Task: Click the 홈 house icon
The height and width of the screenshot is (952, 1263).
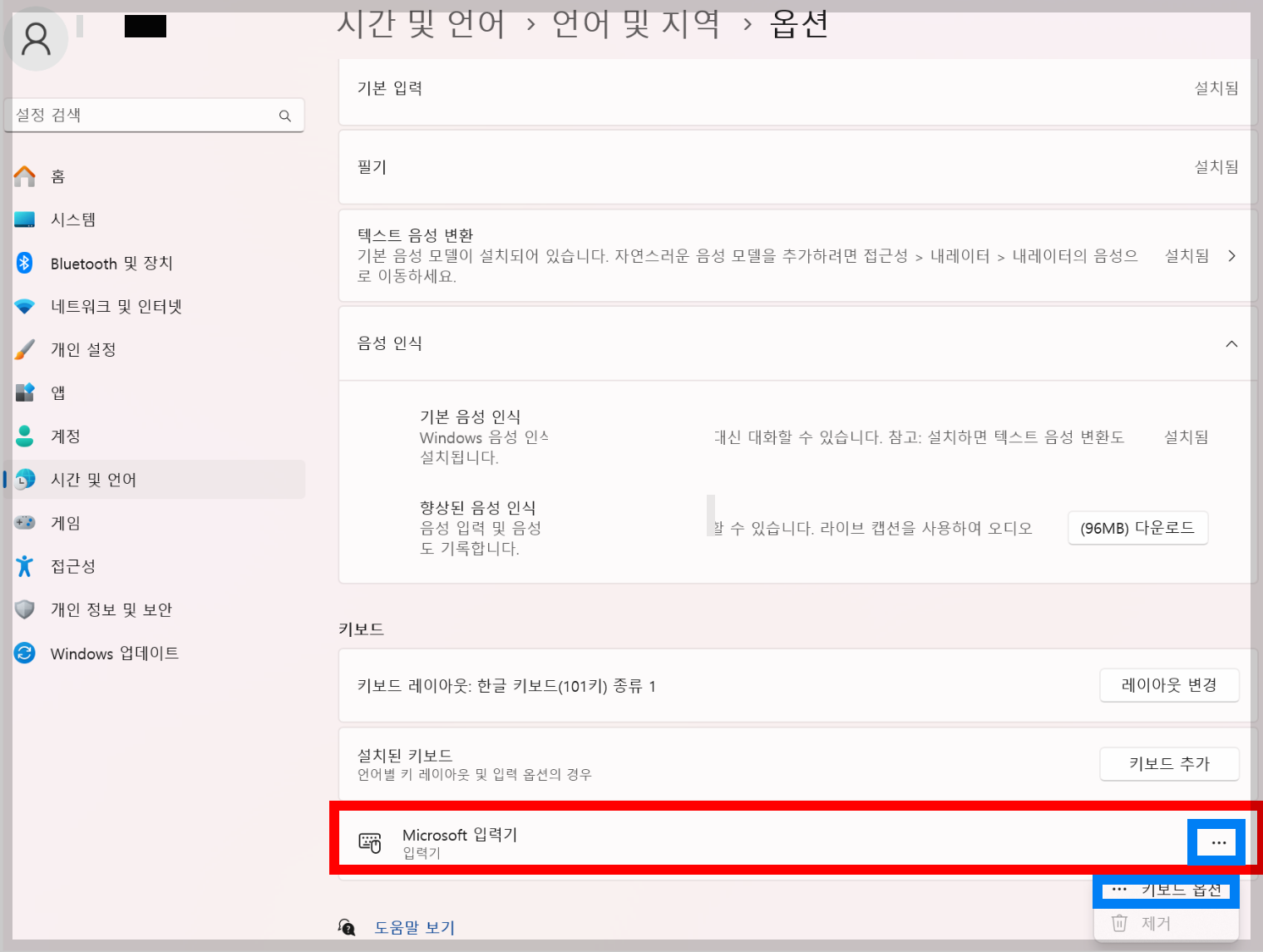Action: coord(25,175)
